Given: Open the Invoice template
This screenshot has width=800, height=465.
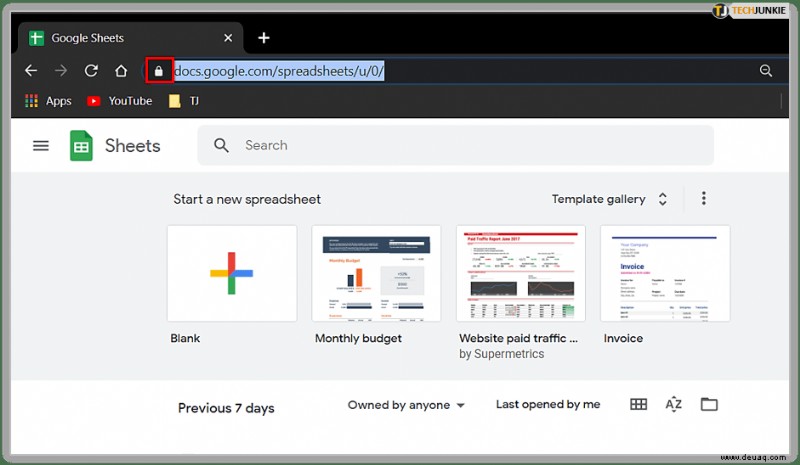Looking at the screenshot, I should 665,274.
